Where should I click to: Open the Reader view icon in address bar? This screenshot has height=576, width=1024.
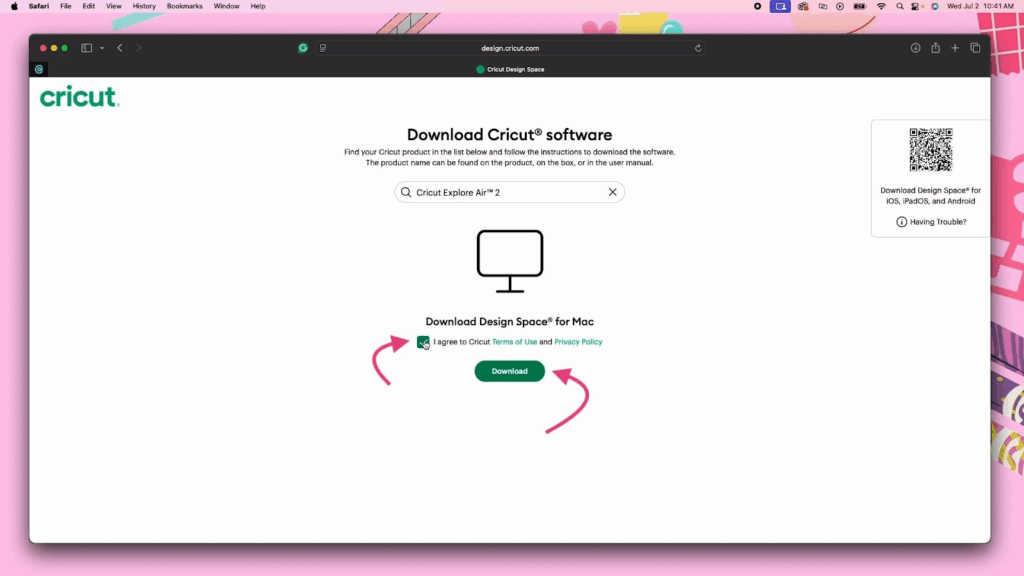[x=323, y=48]
